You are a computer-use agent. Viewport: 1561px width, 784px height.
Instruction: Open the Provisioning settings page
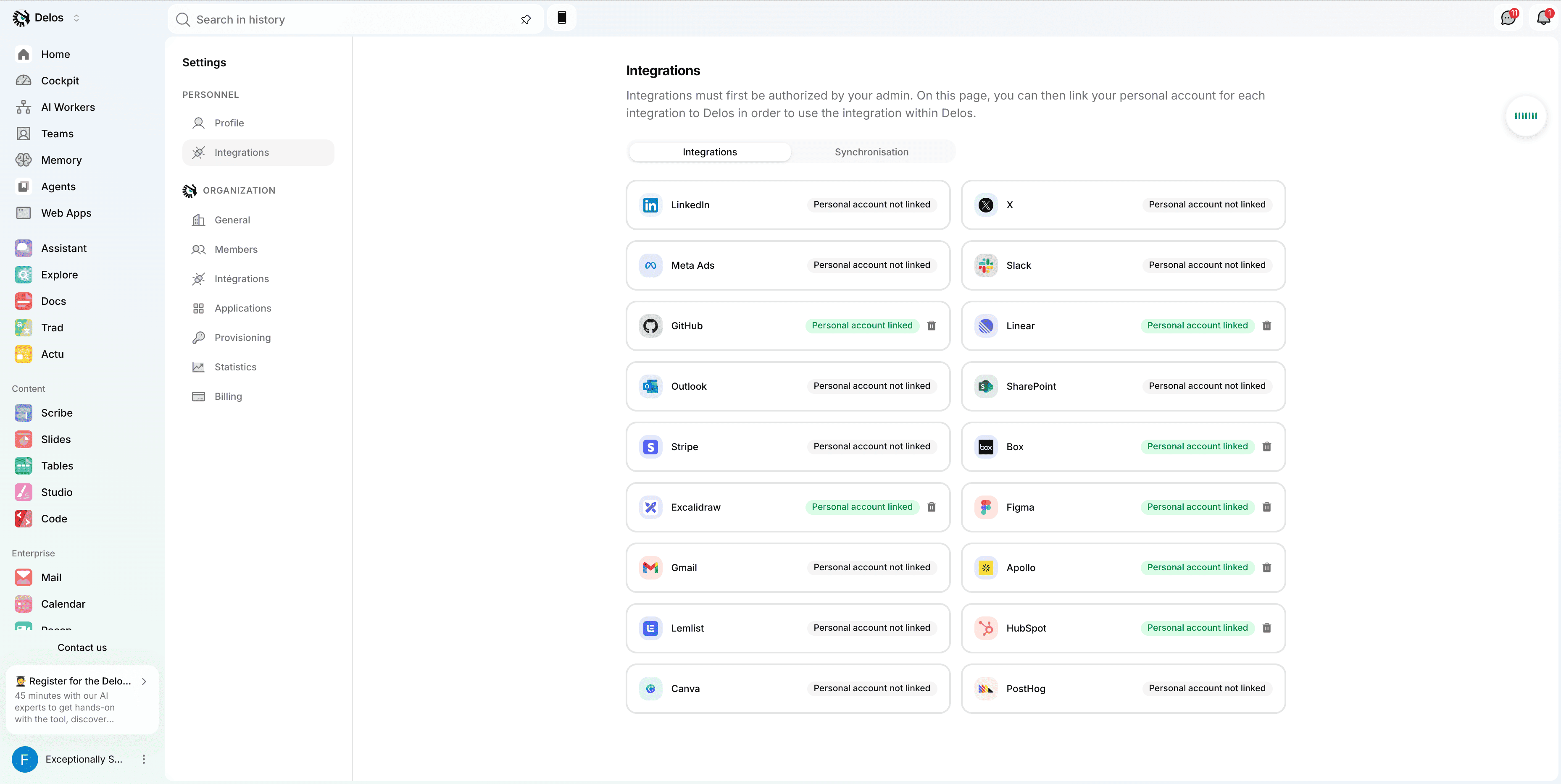point(258,338)
